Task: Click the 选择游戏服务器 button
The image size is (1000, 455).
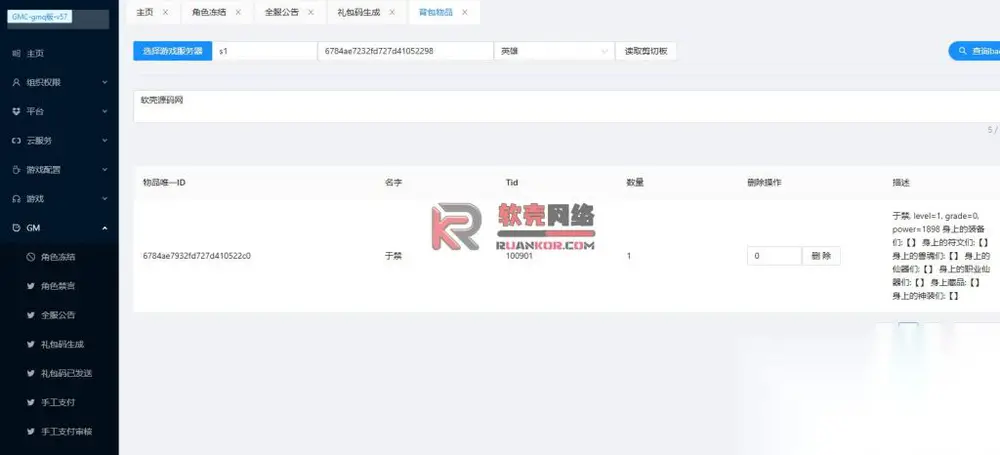Action: (172, 51)
